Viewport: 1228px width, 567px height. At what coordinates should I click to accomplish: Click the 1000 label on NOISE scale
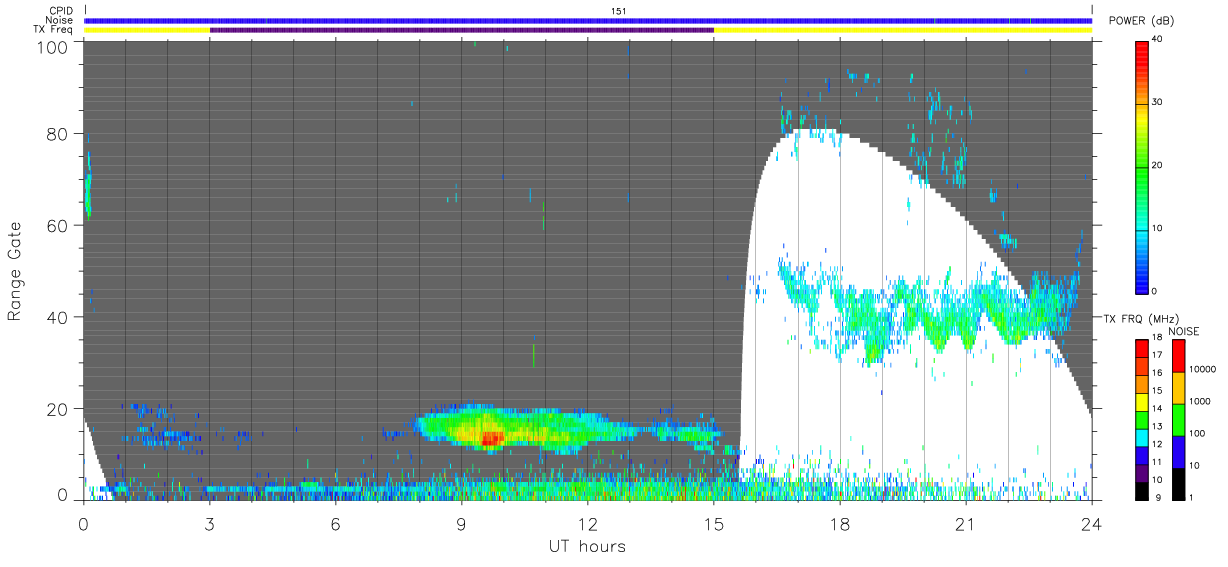point(1198,401)
